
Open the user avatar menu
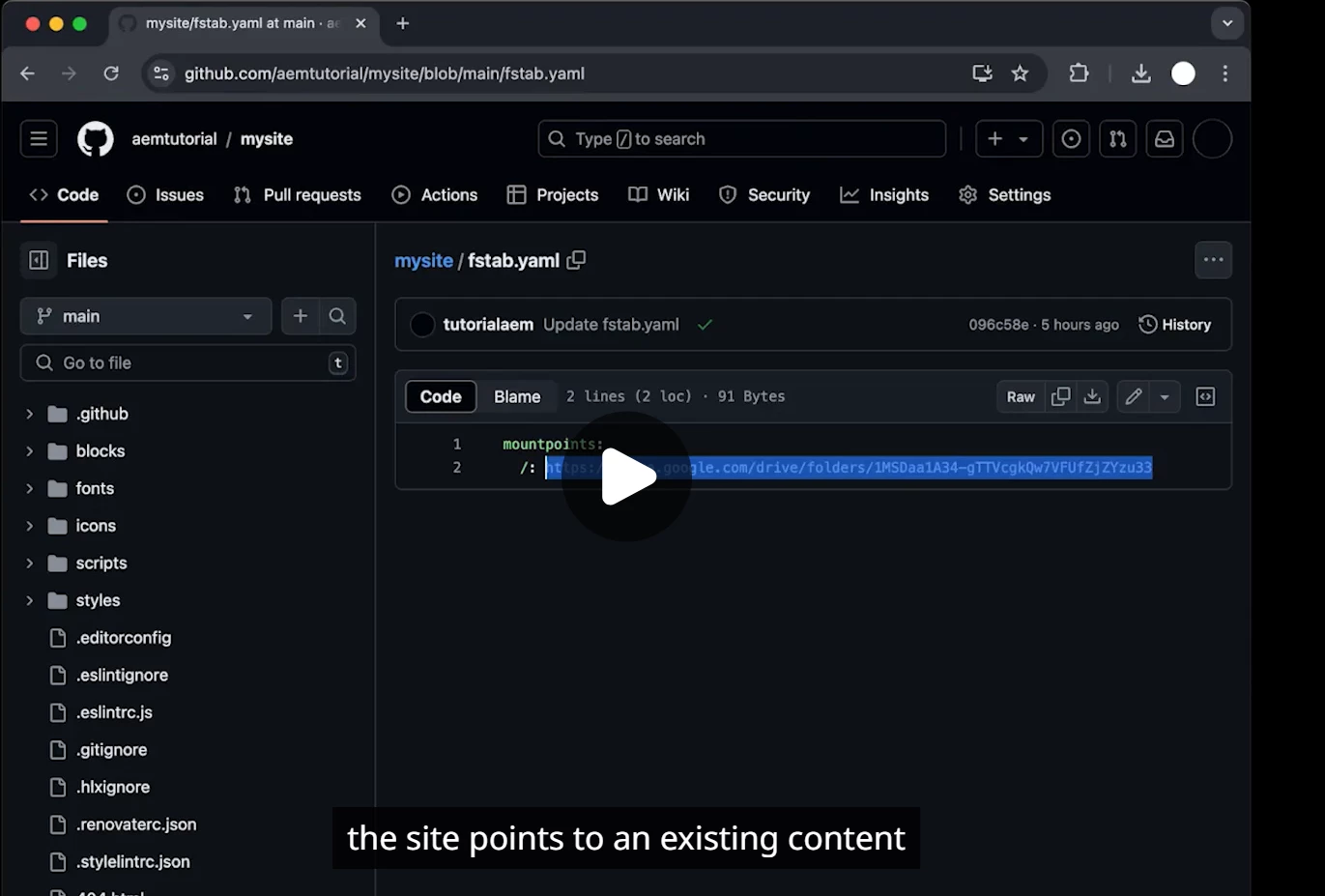point(1212,139)
